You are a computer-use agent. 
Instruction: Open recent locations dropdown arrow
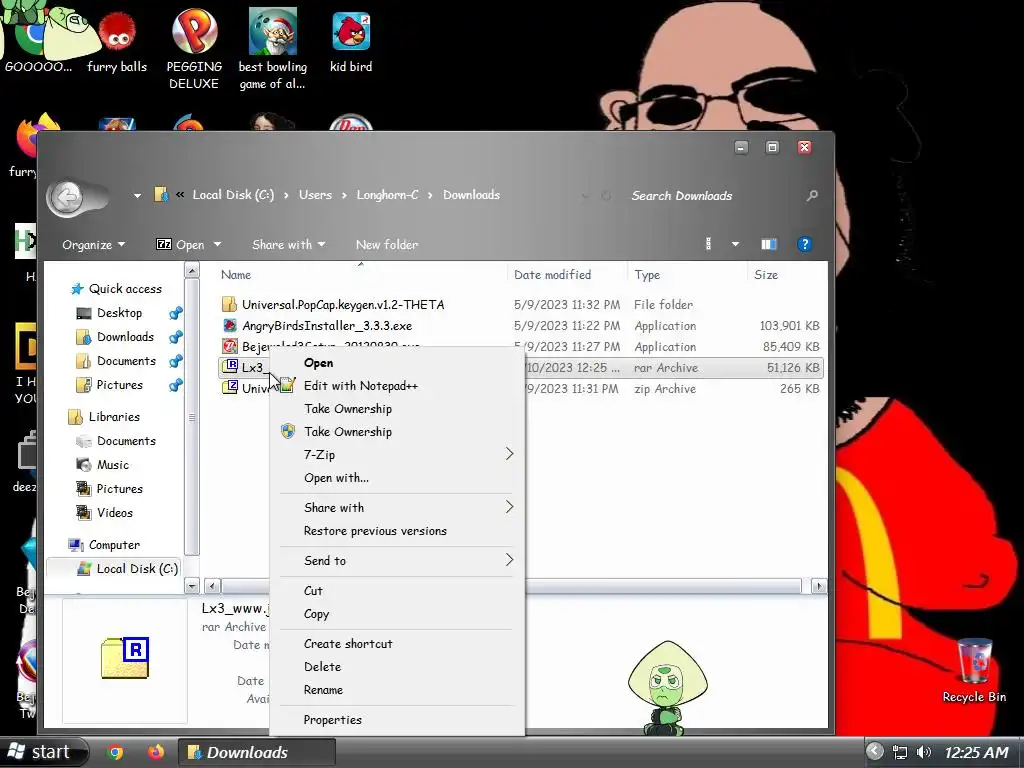tap(137, 195)
